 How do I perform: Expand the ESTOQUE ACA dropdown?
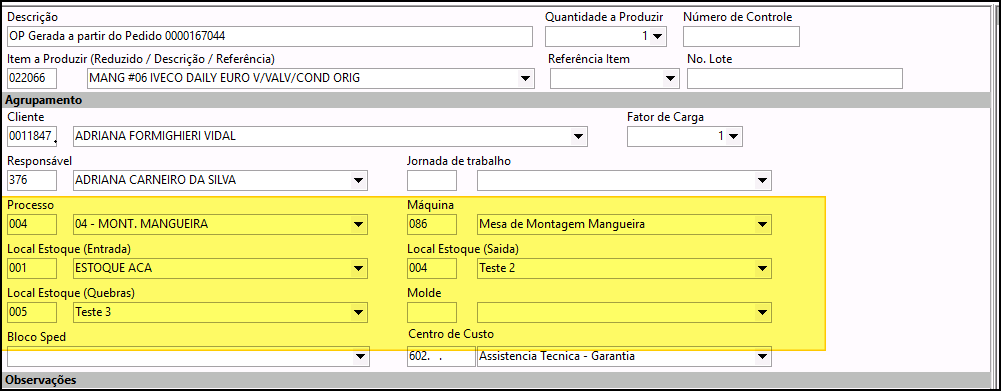click(359, 268)
